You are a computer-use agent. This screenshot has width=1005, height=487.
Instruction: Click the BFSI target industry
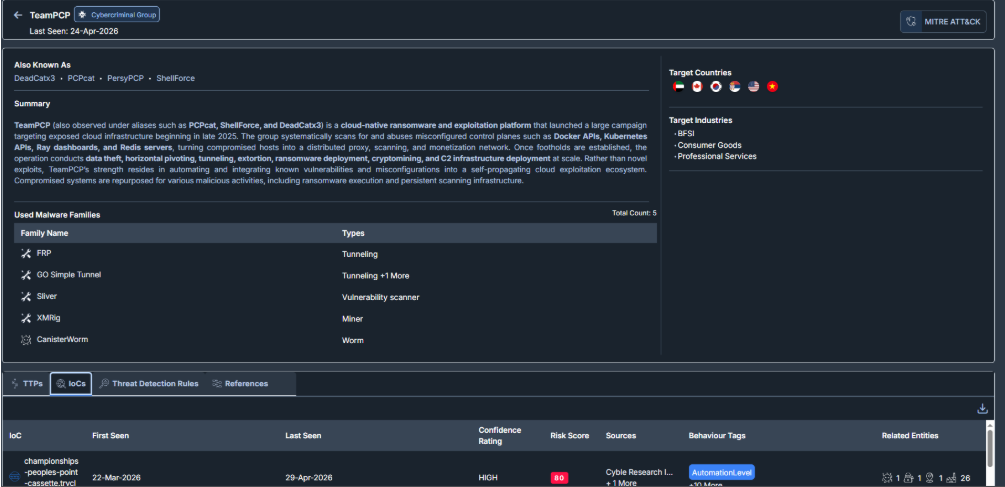click(686, 133)
